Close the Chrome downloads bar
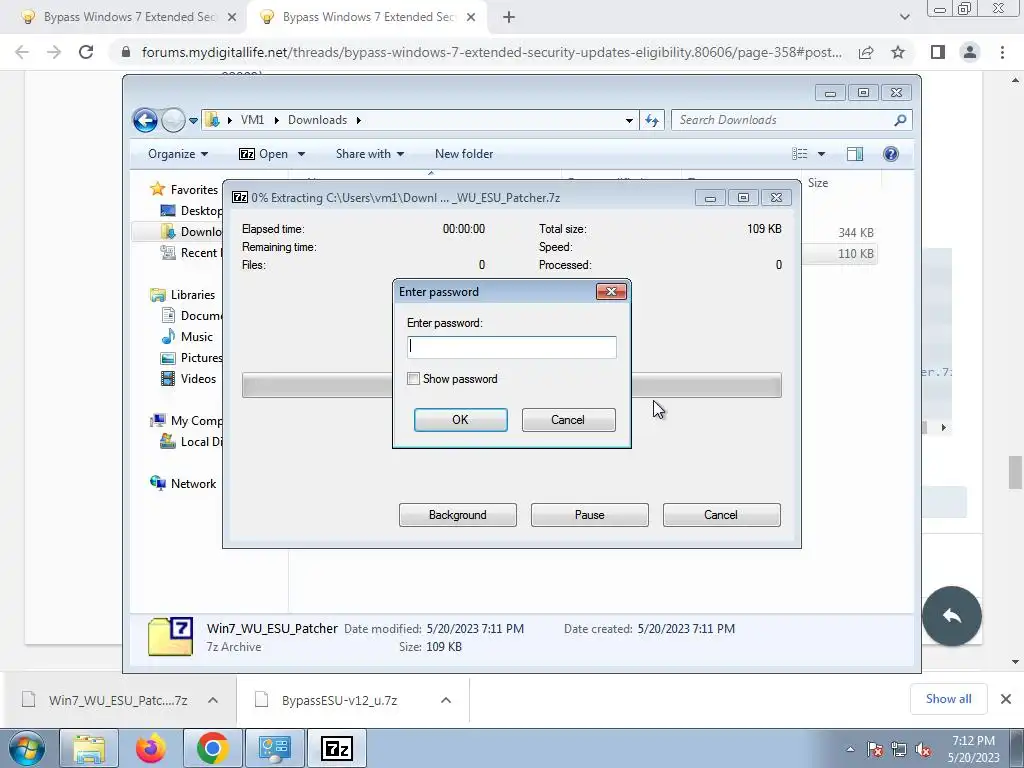This screenshot has width=1024, height=768. point(1006,699)
